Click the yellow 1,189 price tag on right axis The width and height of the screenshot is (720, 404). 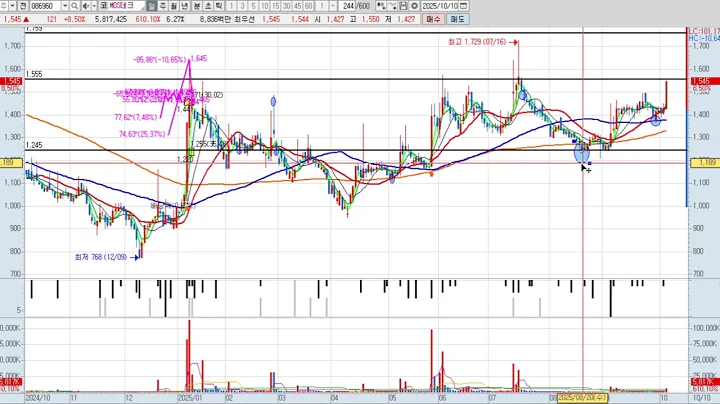coord(706,163)
